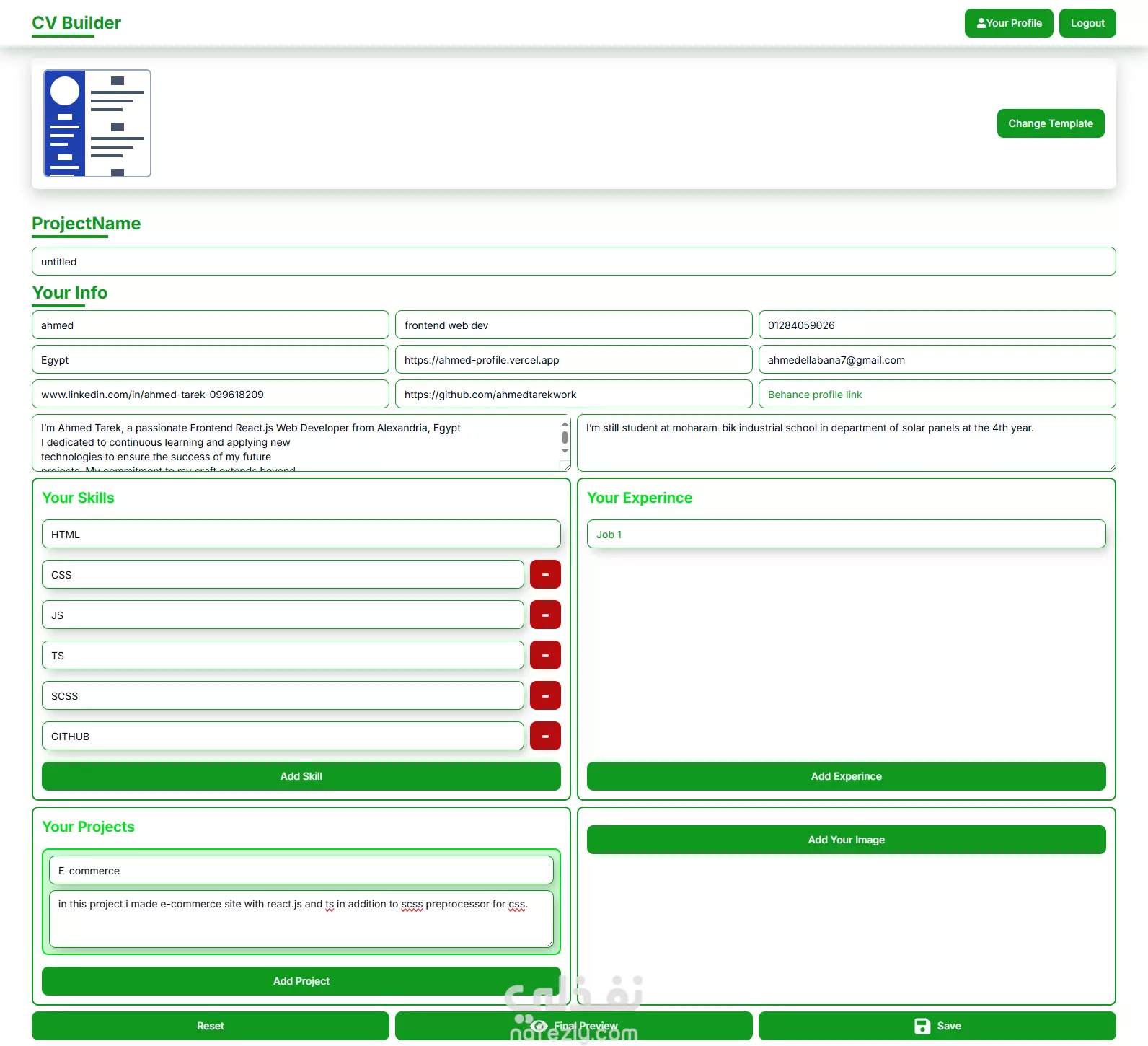1148x1046 pixels.
Task: Edit the GitHub URL field
Action: click(x=574, y=394)
